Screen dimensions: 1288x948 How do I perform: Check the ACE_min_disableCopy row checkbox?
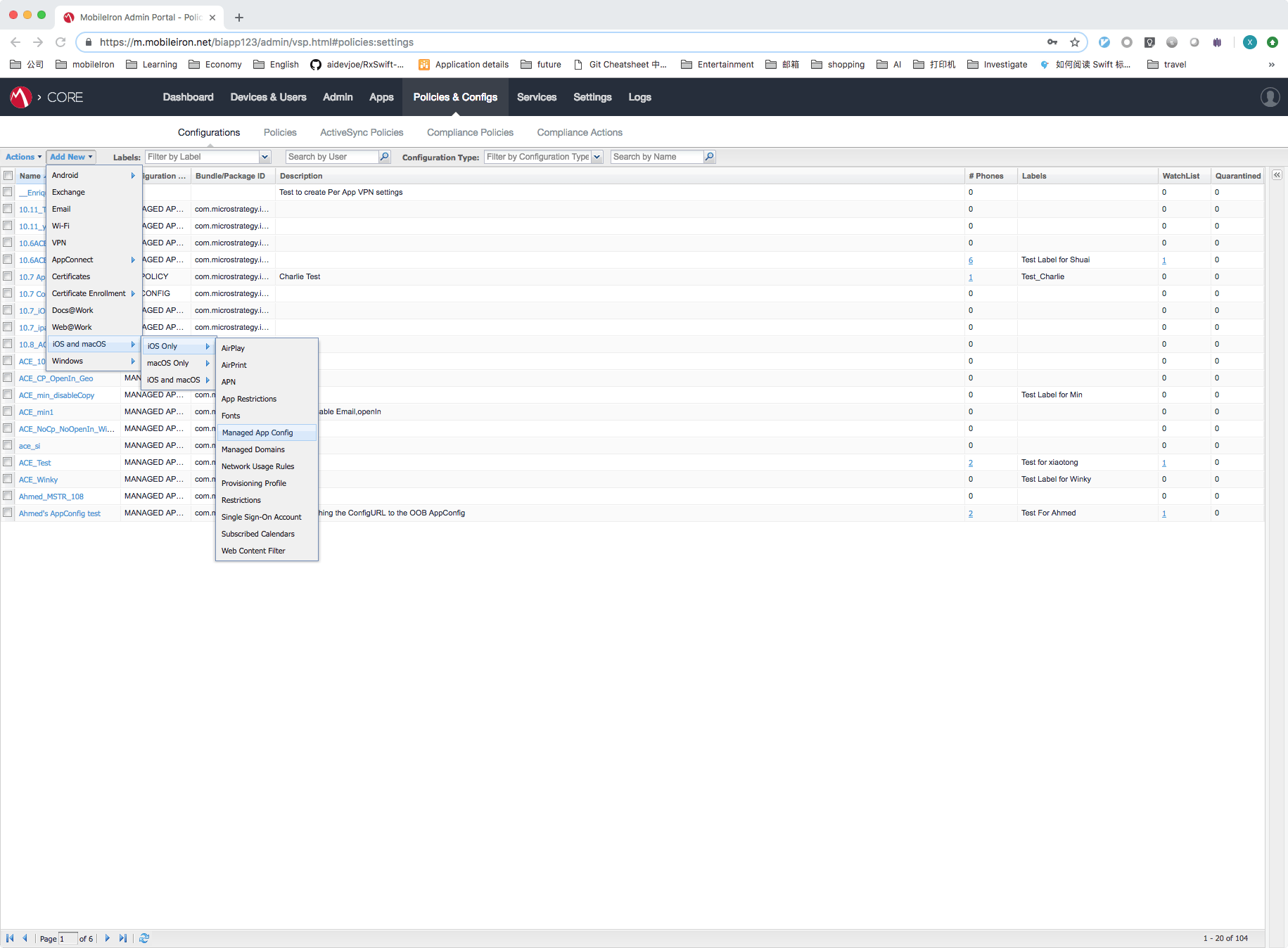coord(8,395)
